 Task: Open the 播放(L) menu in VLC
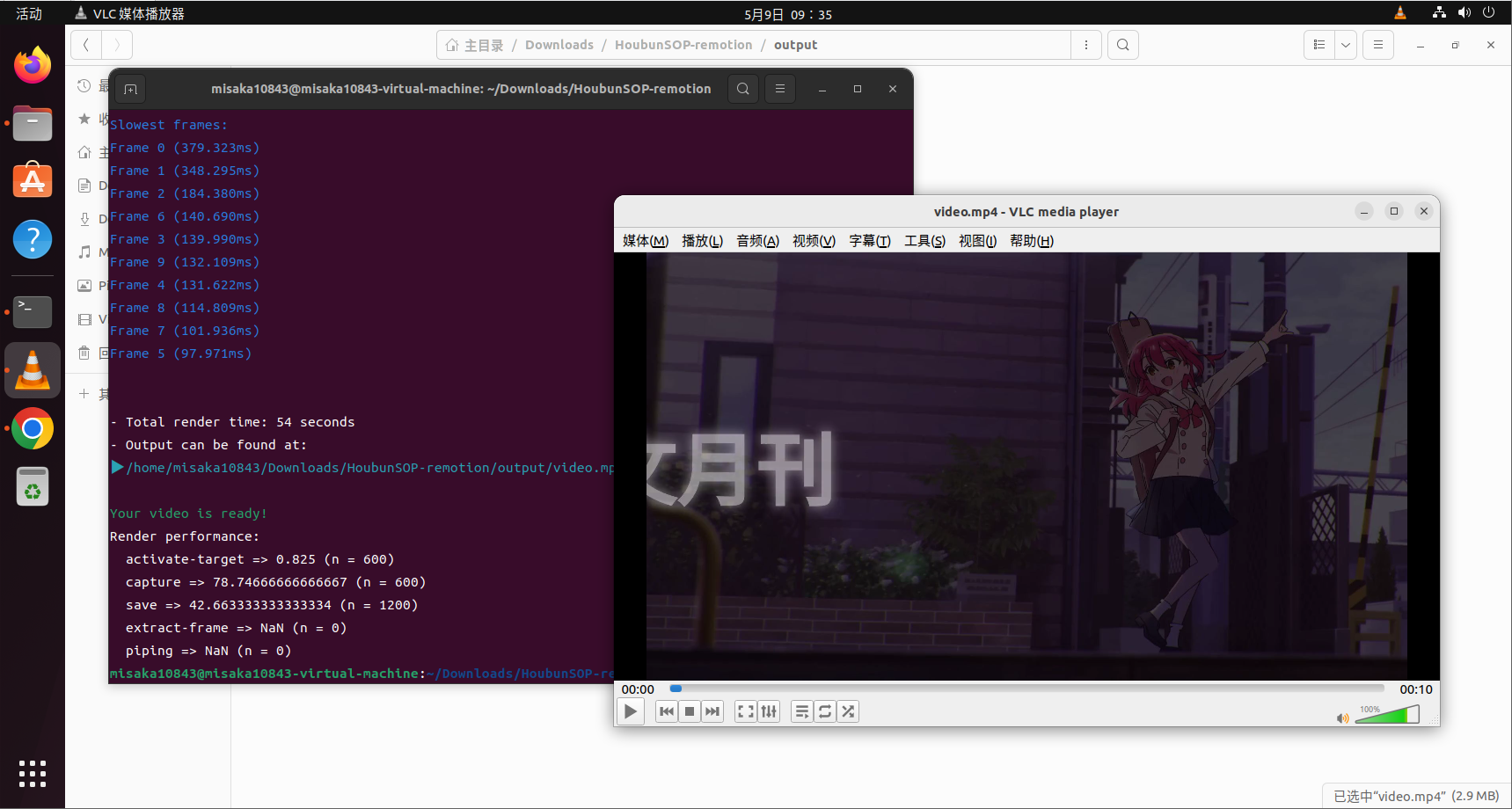pos(702,241)
